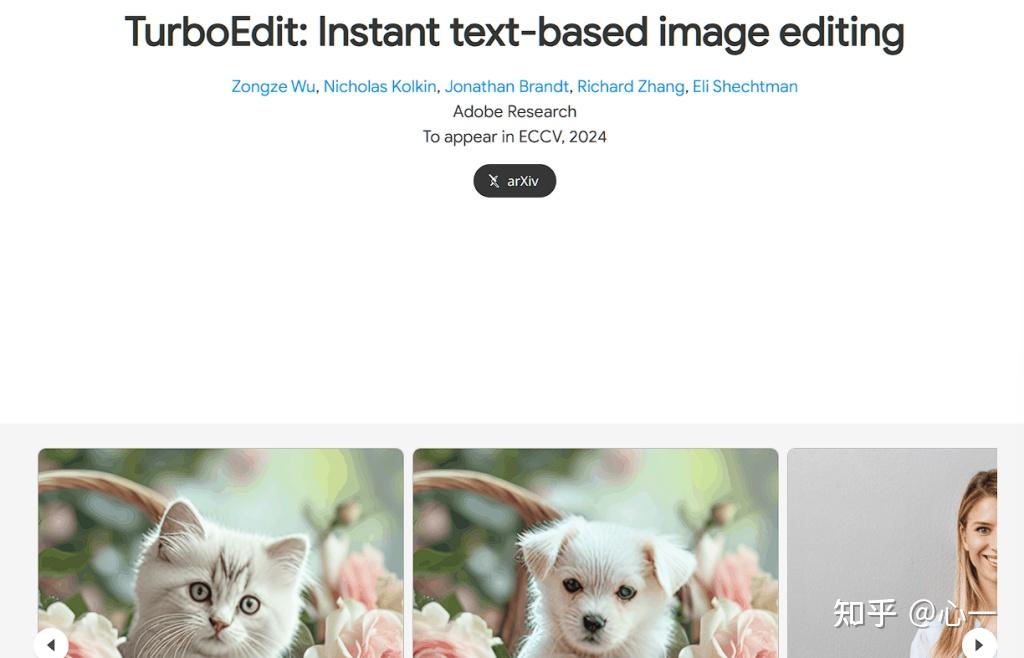Visit Jonathan Brandt's profile link
The height and width of the screenshot is (658, 1024).
[507, 86]
